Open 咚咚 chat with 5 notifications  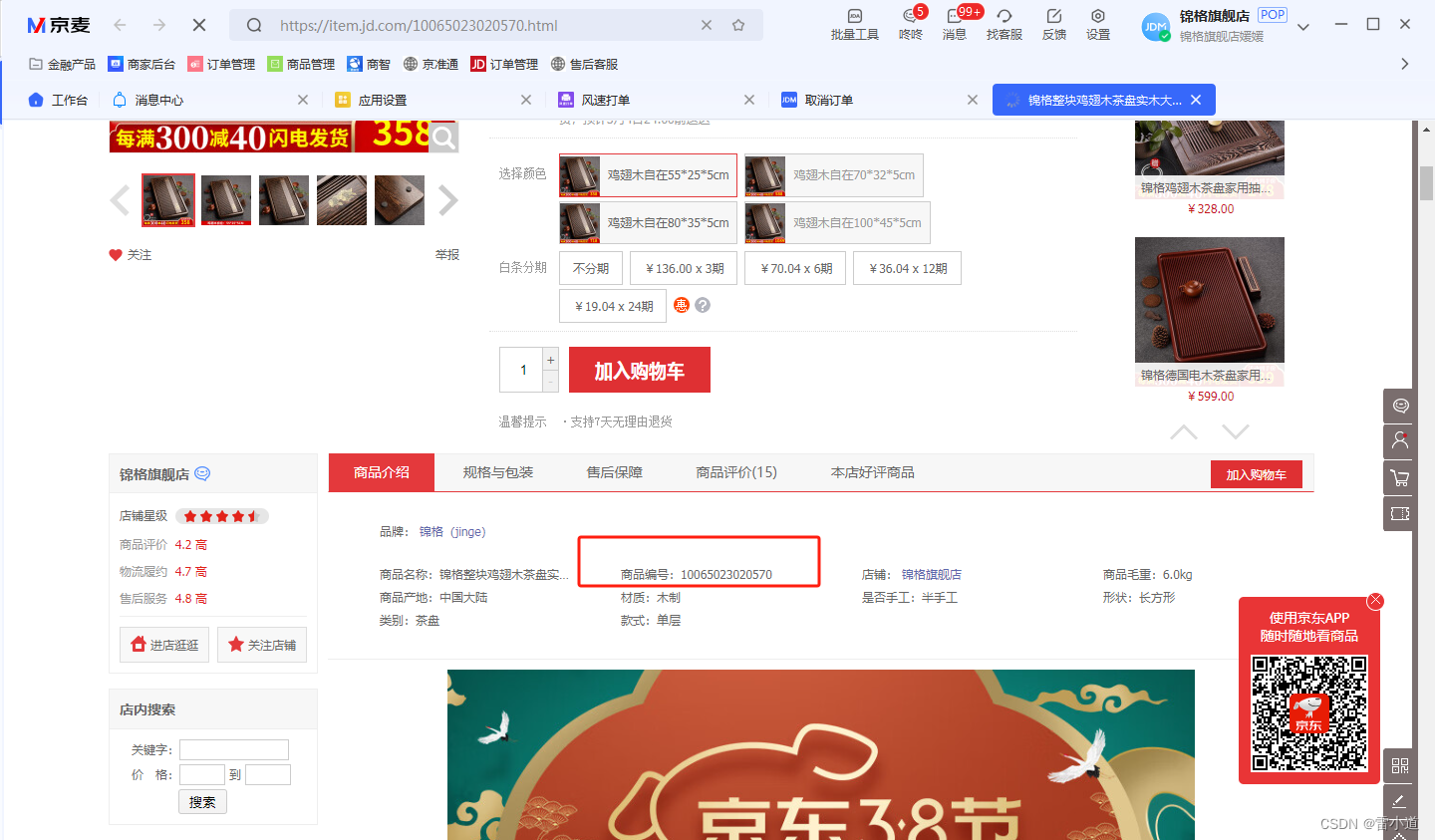[x=911, y=25]
